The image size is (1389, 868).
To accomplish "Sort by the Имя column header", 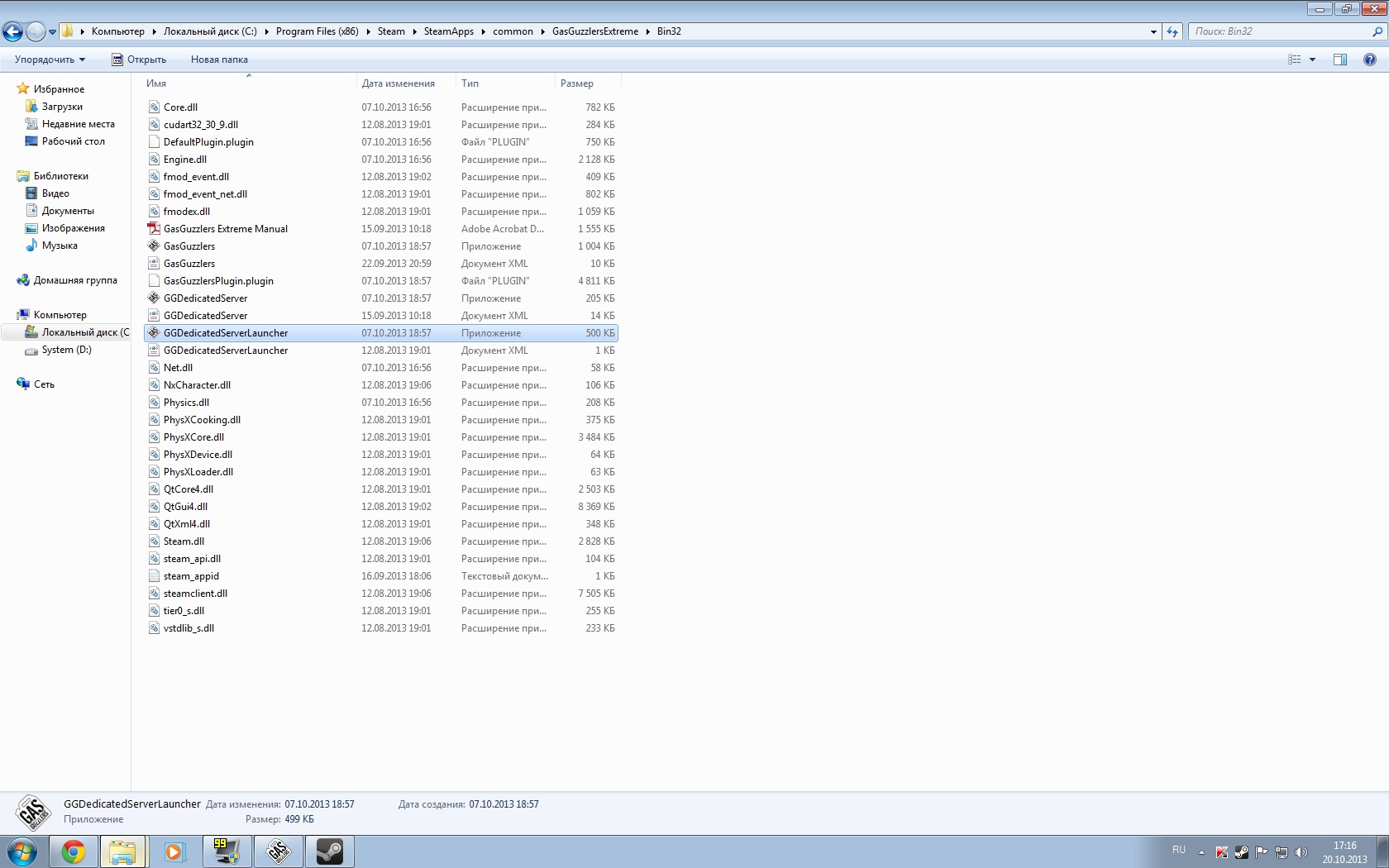I will pyautogui.click(x=156, y=83).
